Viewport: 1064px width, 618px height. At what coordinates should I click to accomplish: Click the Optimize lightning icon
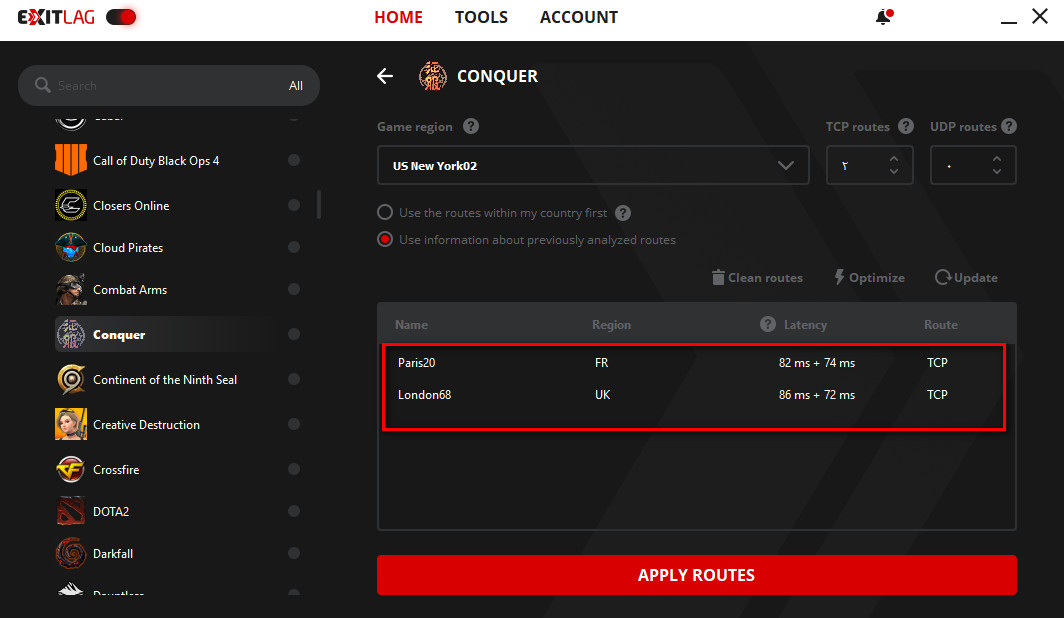pyautogui.click(x=839, y=277)
